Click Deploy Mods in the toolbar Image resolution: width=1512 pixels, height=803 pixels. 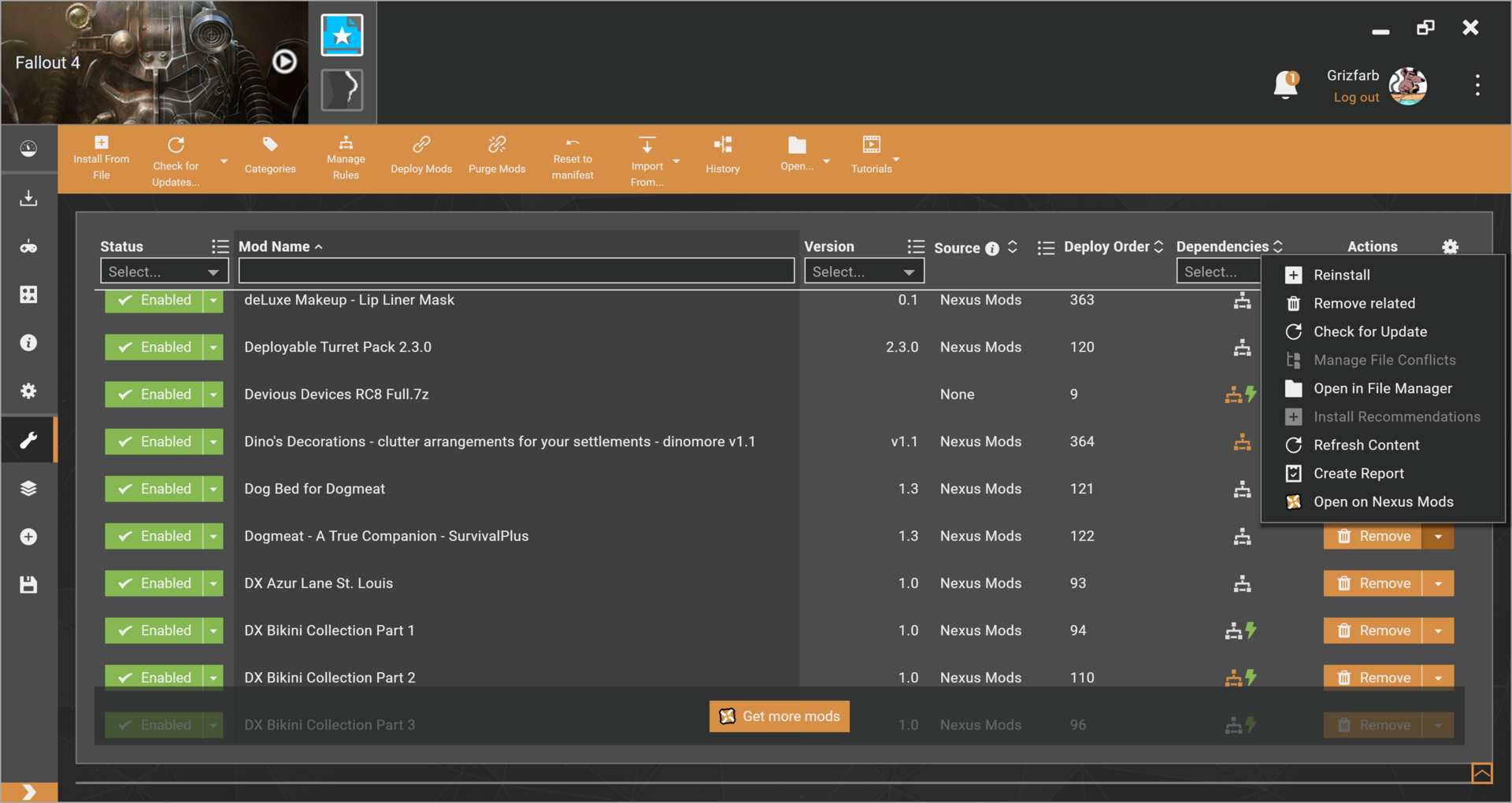pyautogui.click(x=421, y=156)
